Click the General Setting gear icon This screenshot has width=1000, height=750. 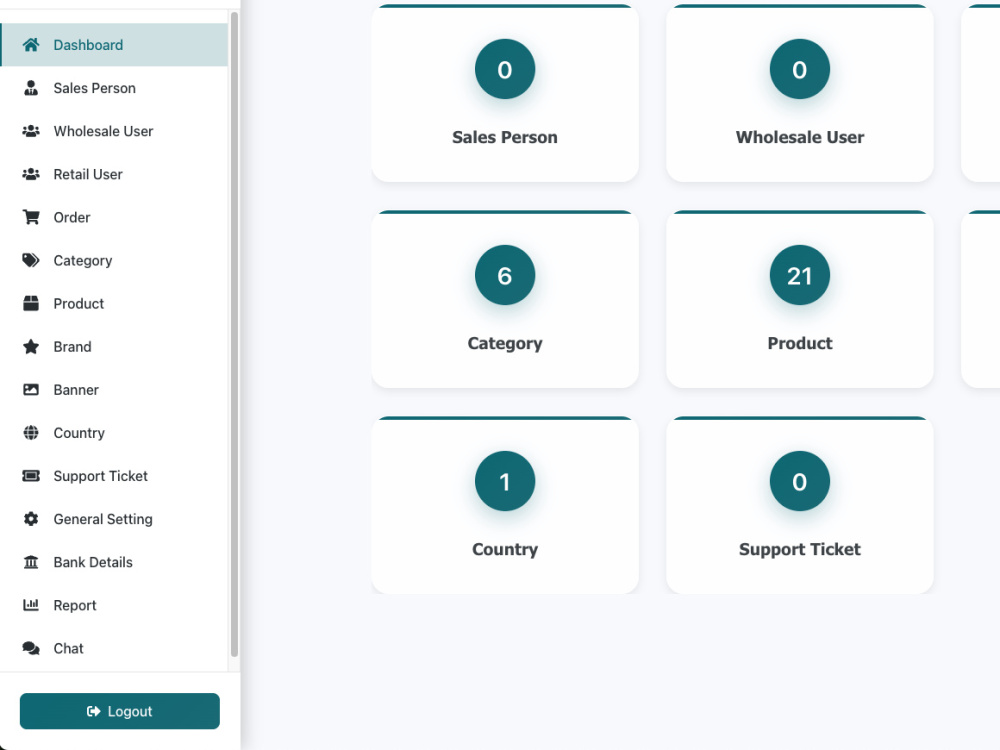[31, 519]
